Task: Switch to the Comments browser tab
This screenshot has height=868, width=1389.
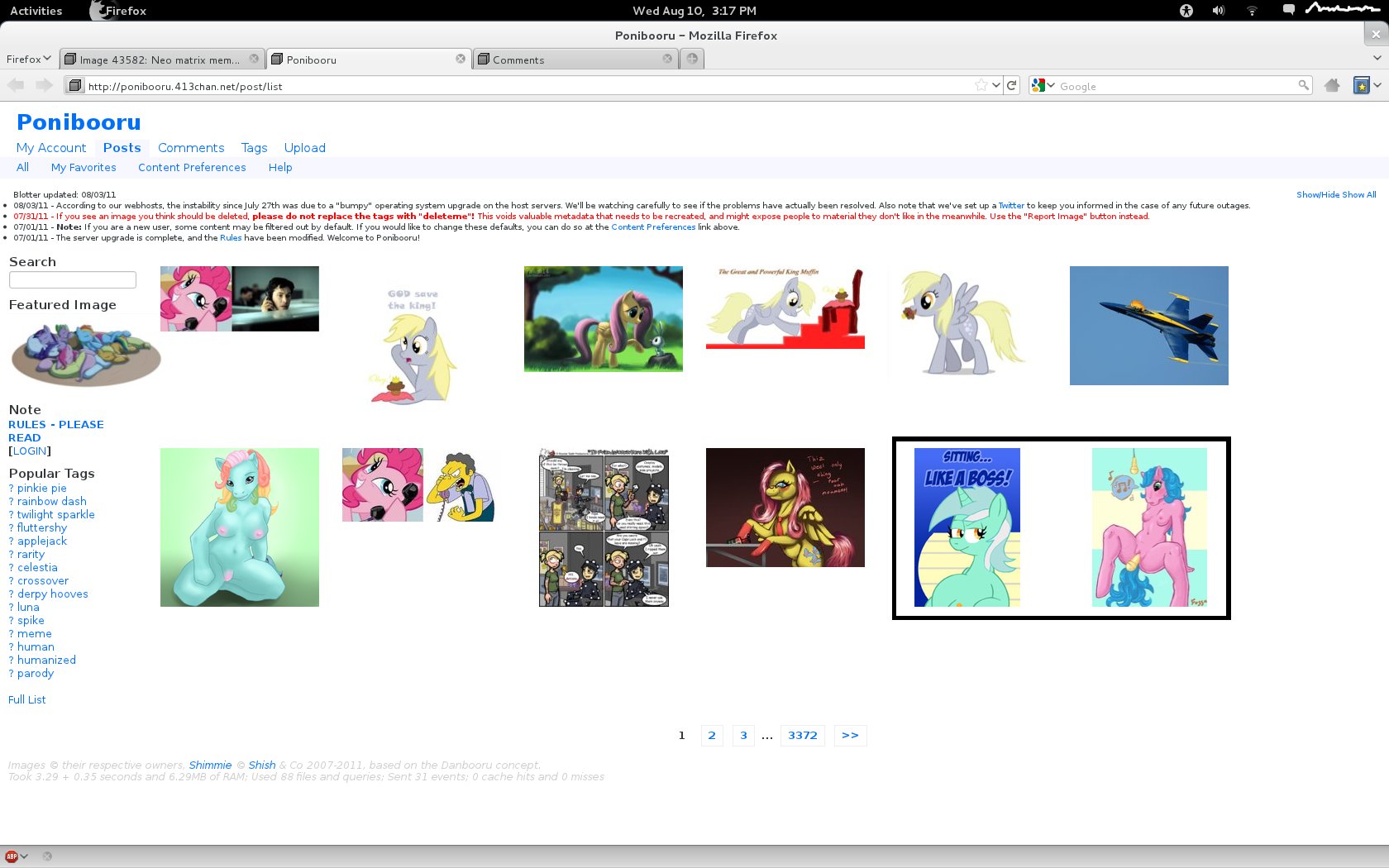Action: tap(575, 60)
